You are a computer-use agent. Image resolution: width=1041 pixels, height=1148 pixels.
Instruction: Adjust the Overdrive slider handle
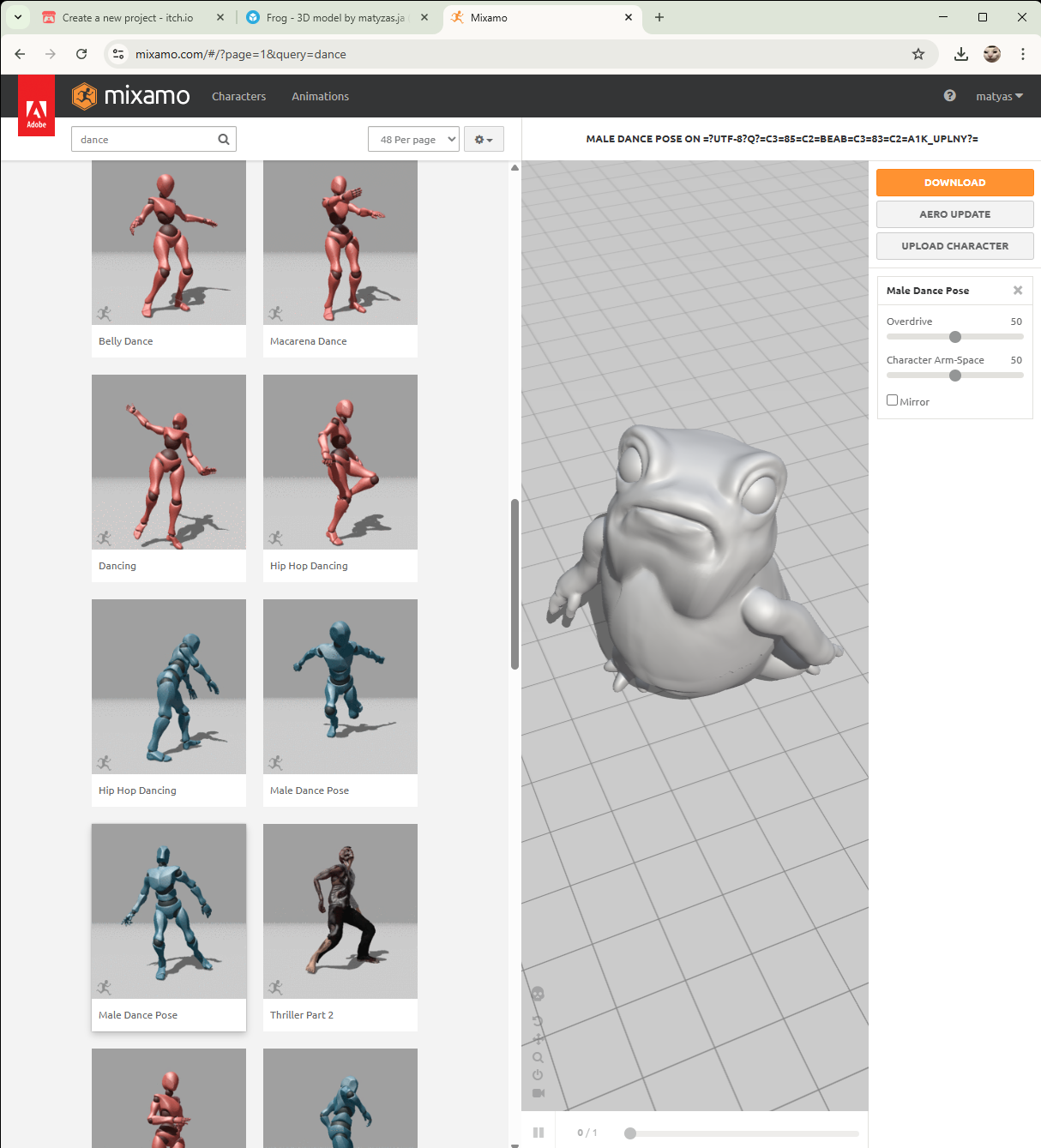tap(955, 337)
